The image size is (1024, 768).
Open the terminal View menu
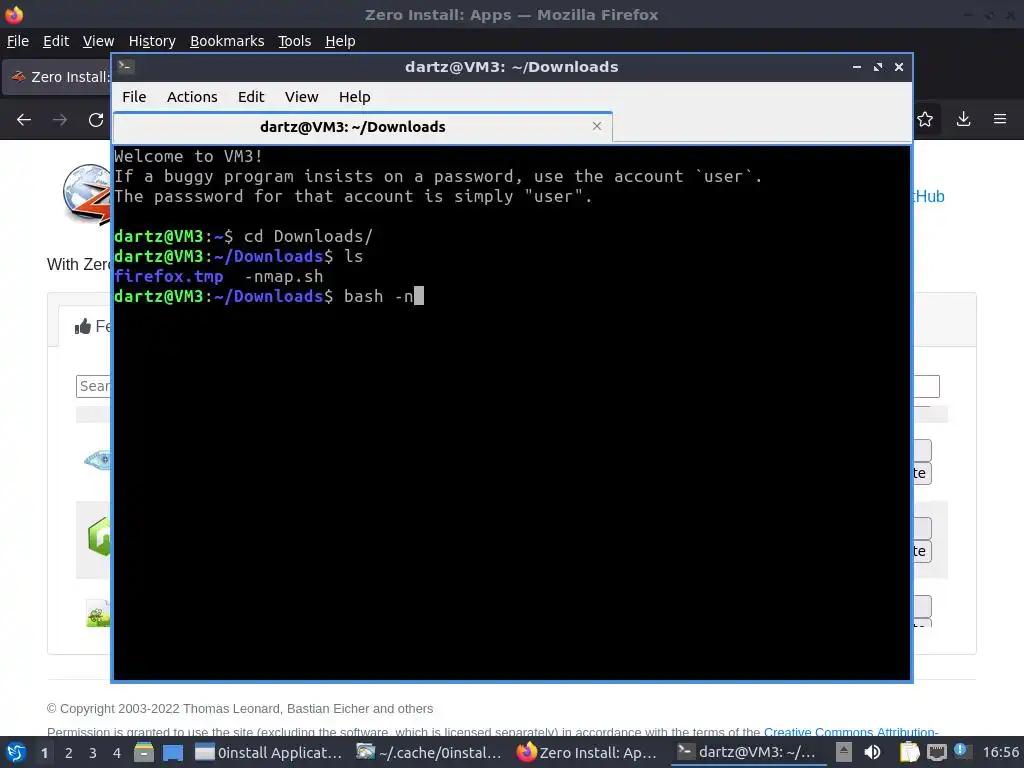click(x=301, y=97)
